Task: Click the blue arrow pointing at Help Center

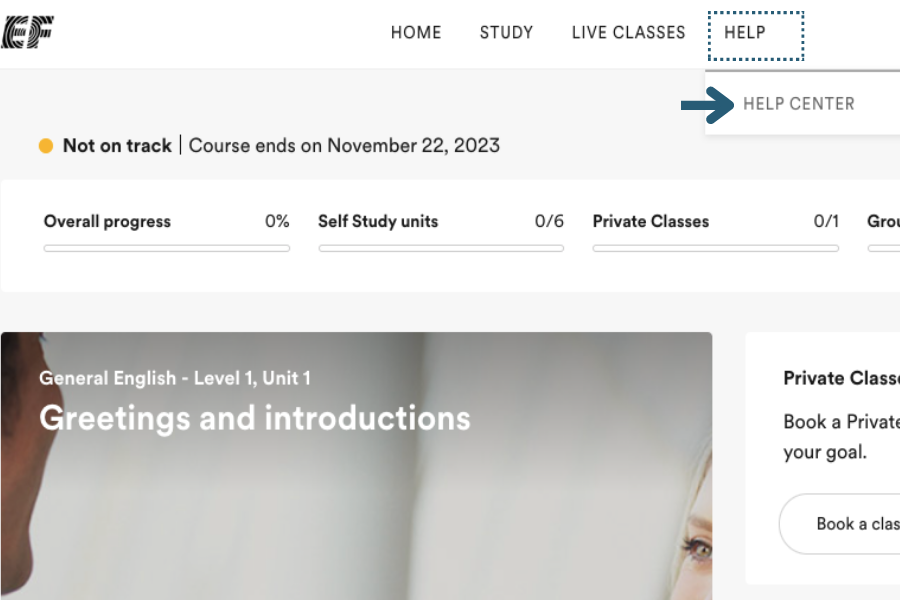Action: coord(707,104)
